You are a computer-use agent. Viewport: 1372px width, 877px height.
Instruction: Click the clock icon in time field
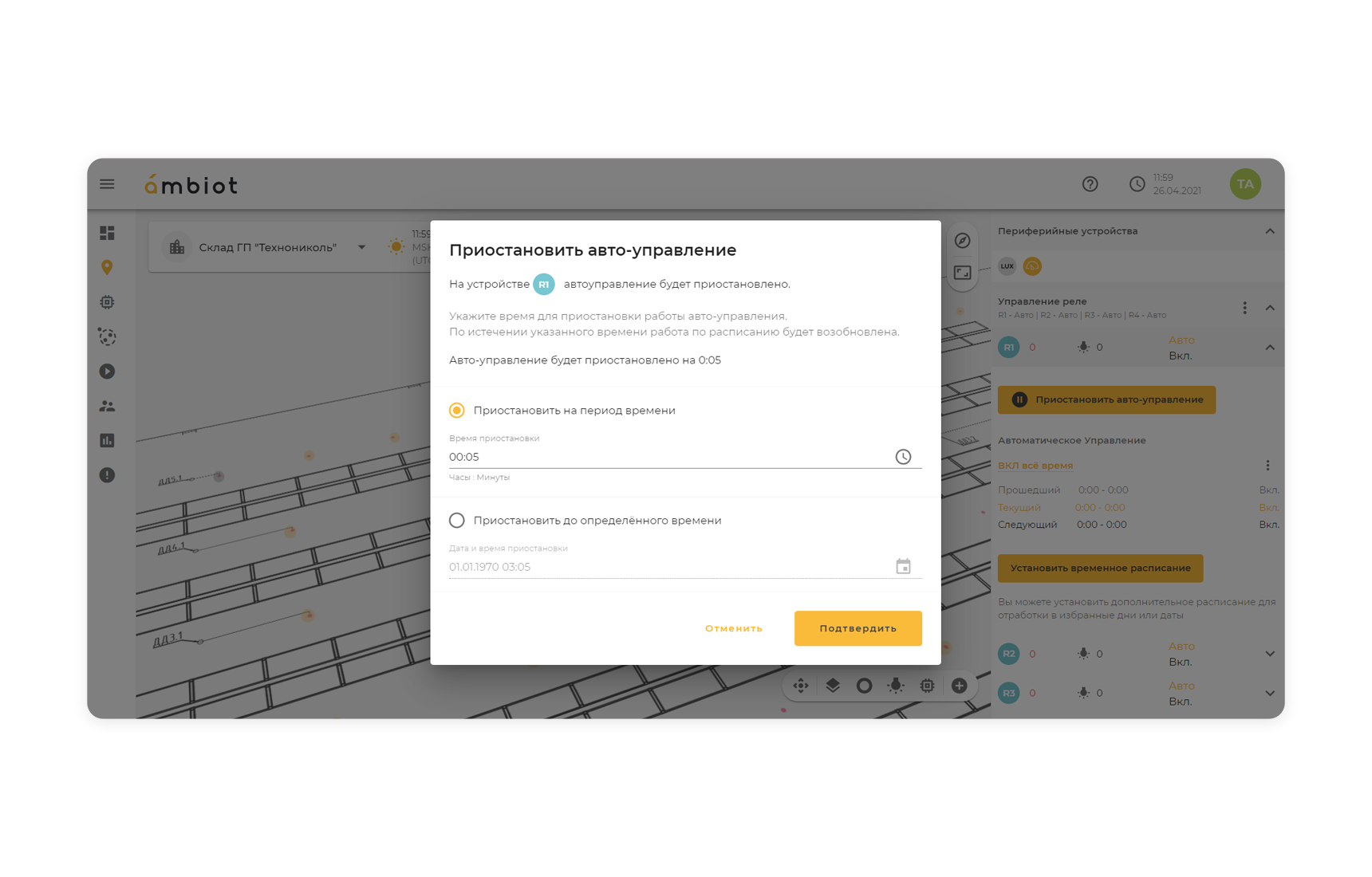coord(903,457)
